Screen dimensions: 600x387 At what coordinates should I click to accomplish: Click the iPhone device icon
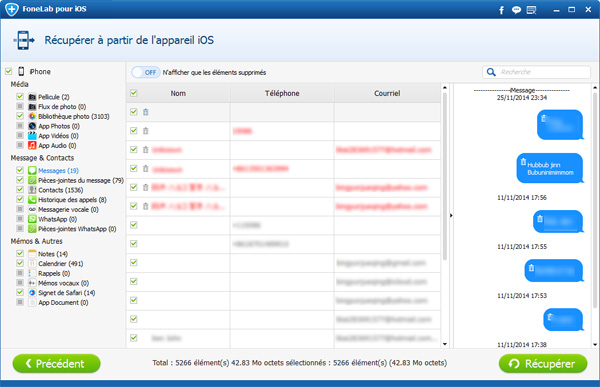tap(21, 72)
